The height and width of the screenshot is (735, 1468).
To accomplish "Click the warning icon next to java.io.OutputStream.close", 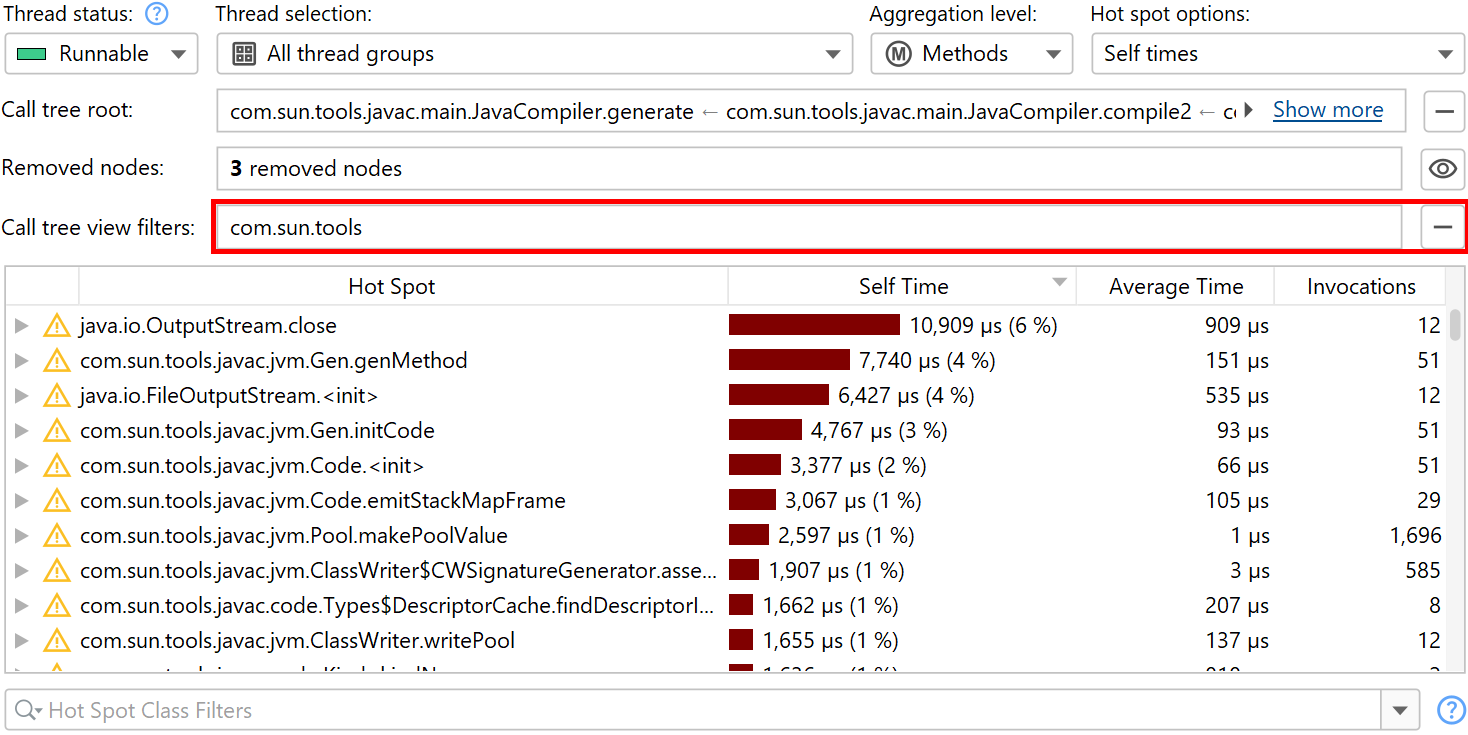I will click(x=56, y=326).
